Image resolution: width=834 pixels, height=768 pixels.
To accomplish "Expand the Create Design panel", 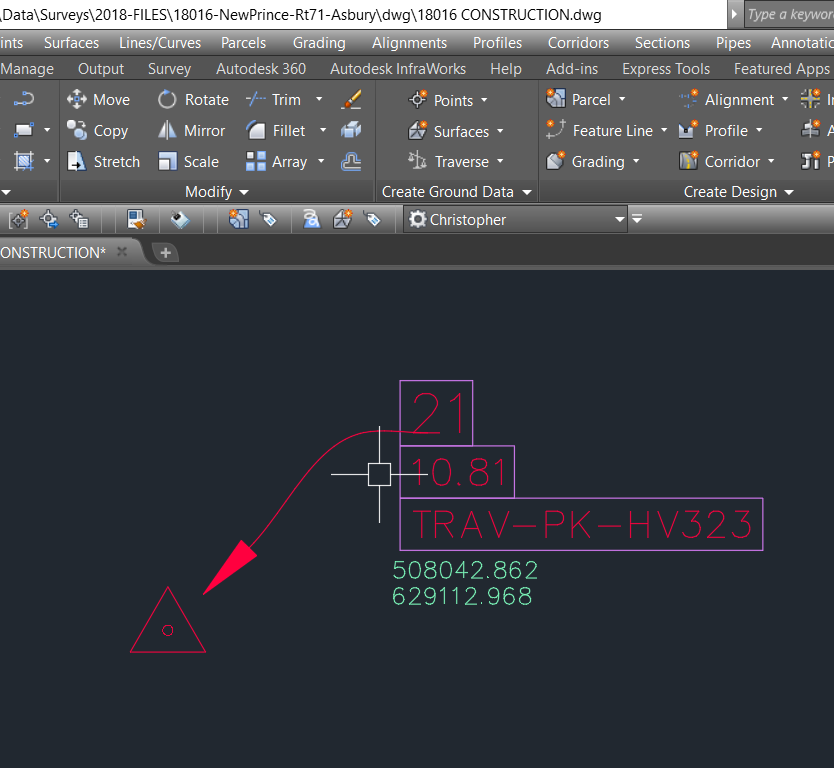I will click(738, 191).
